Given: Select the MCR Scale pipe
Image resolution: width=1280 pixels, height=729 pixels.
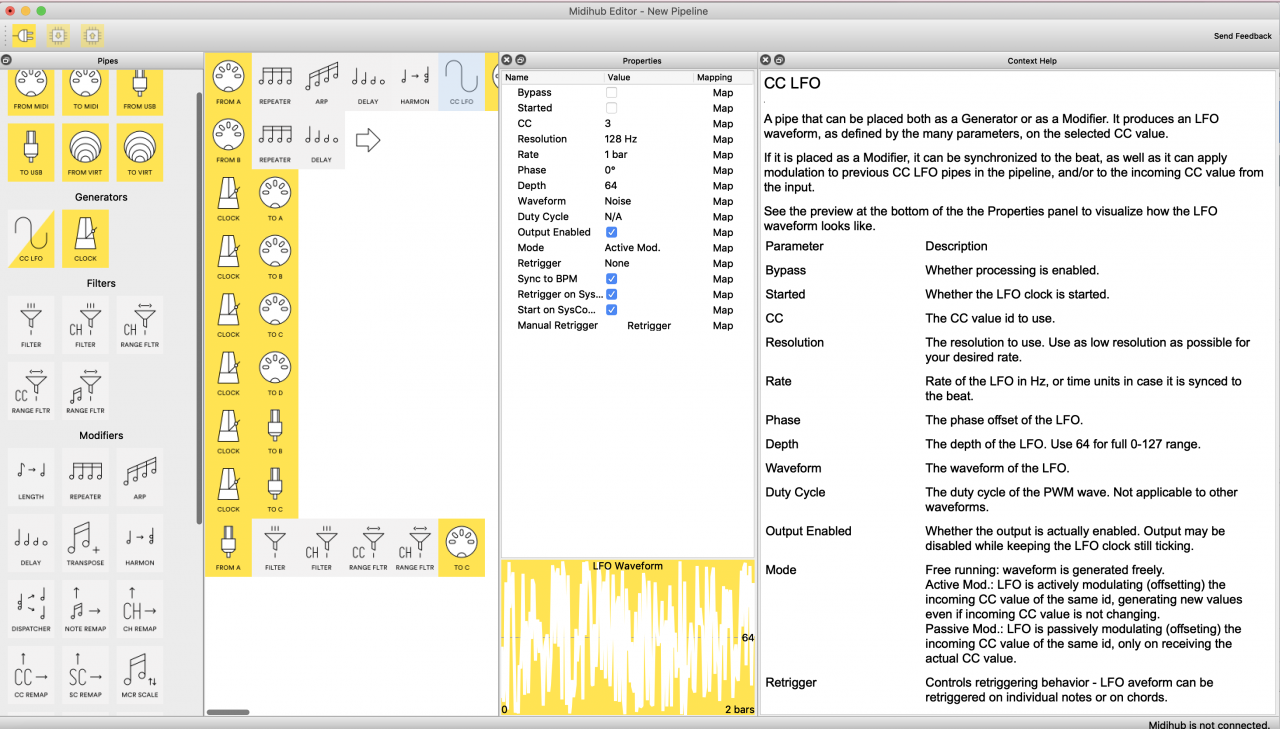Looking at the screenshot, I should click(x=139, y=674).
